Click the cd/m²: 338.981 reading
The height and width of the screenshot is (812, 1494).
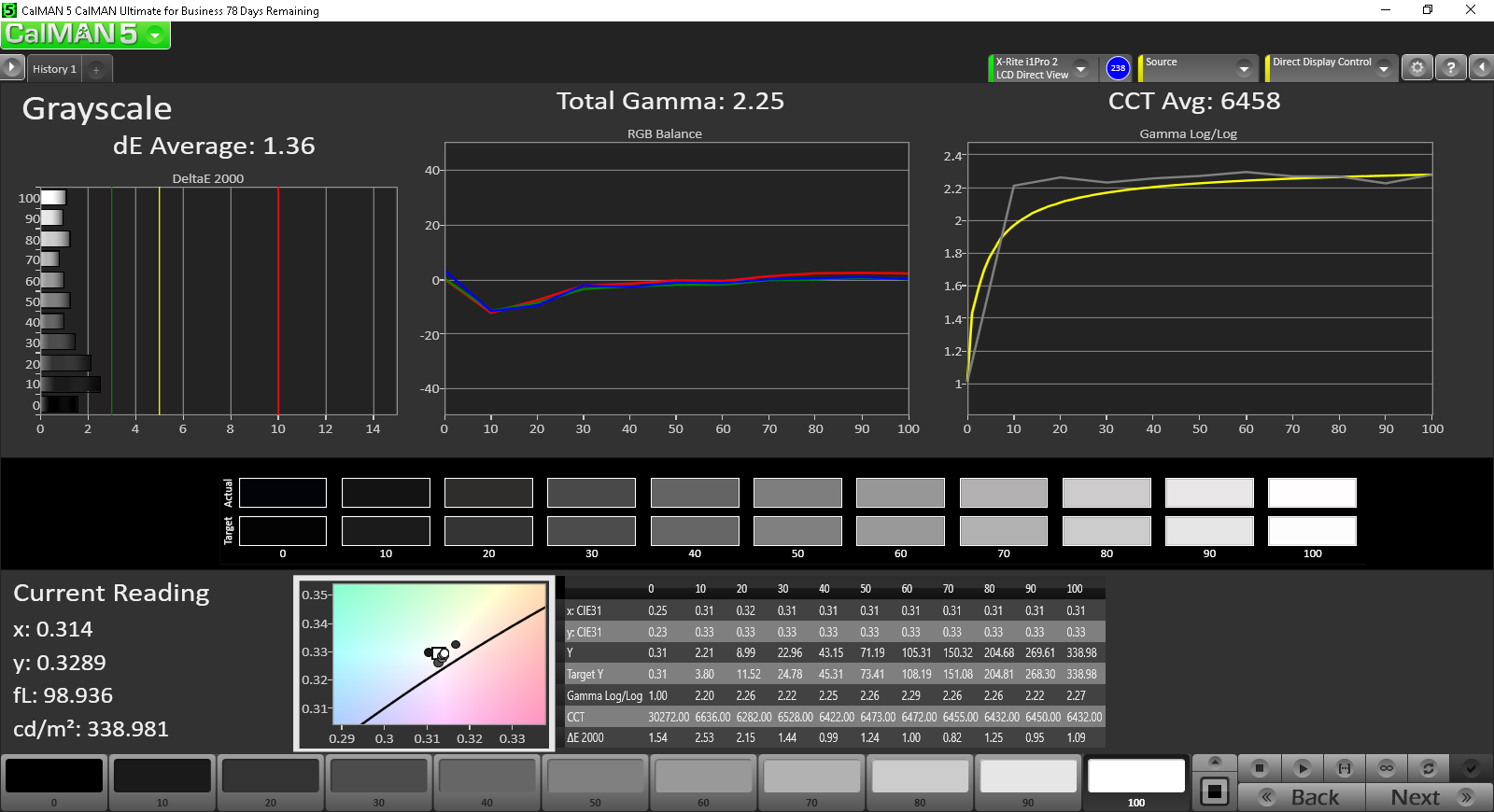[x=92, y=729]
